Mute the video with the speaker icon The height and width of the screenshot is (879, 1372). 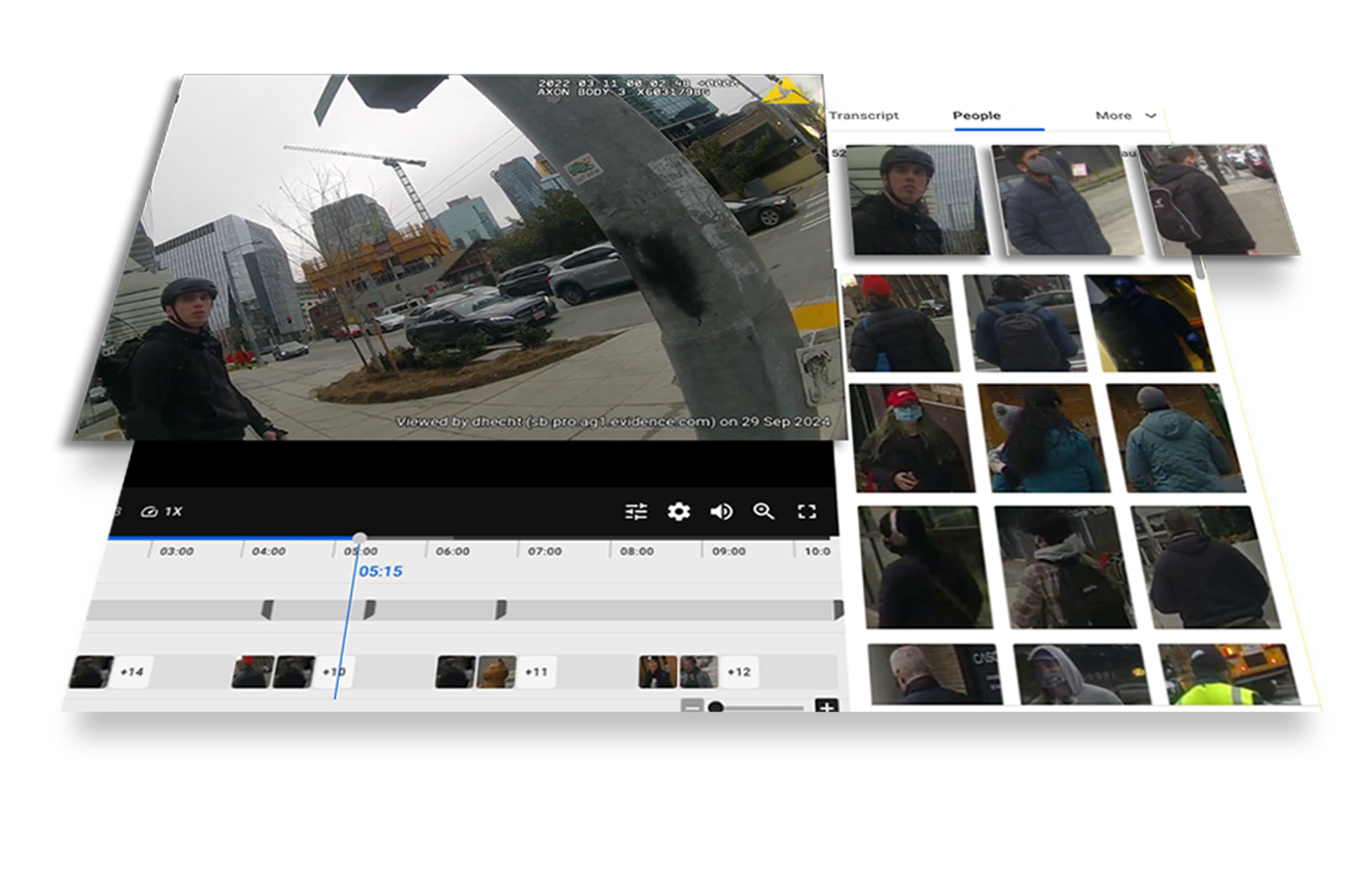click(722, 512)
